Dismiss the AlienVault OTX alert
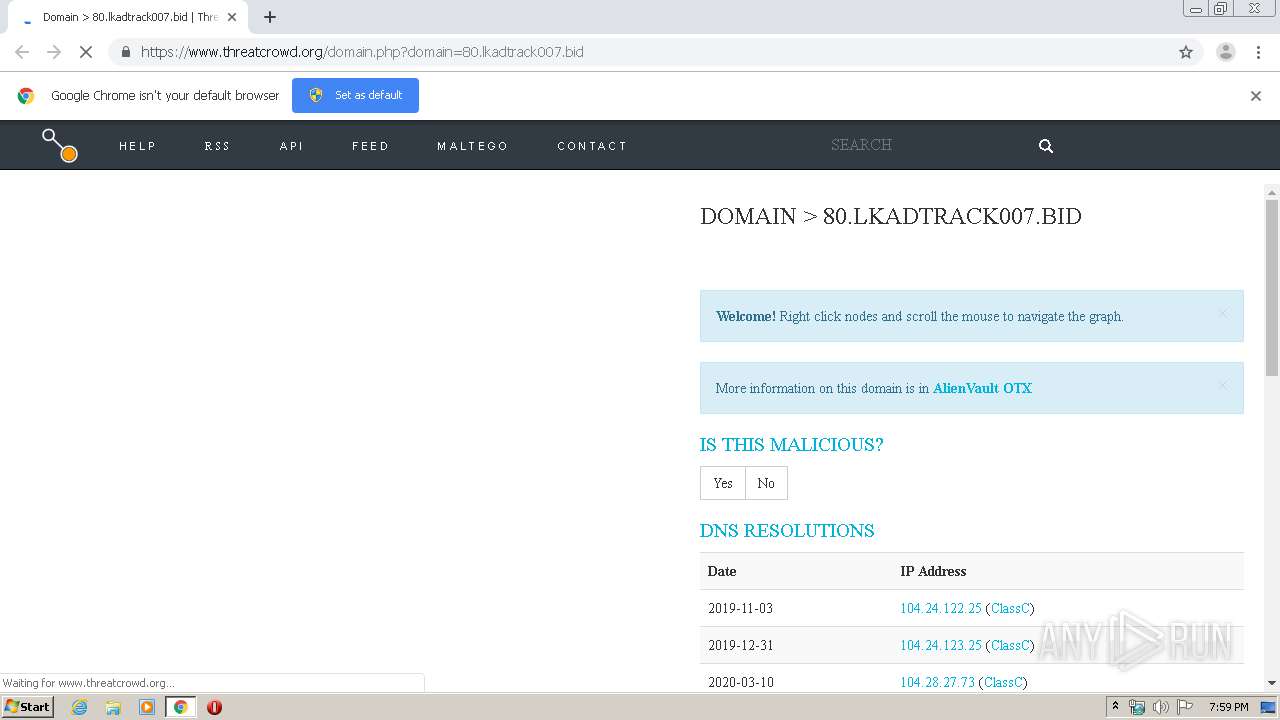 coord(1222,385)
